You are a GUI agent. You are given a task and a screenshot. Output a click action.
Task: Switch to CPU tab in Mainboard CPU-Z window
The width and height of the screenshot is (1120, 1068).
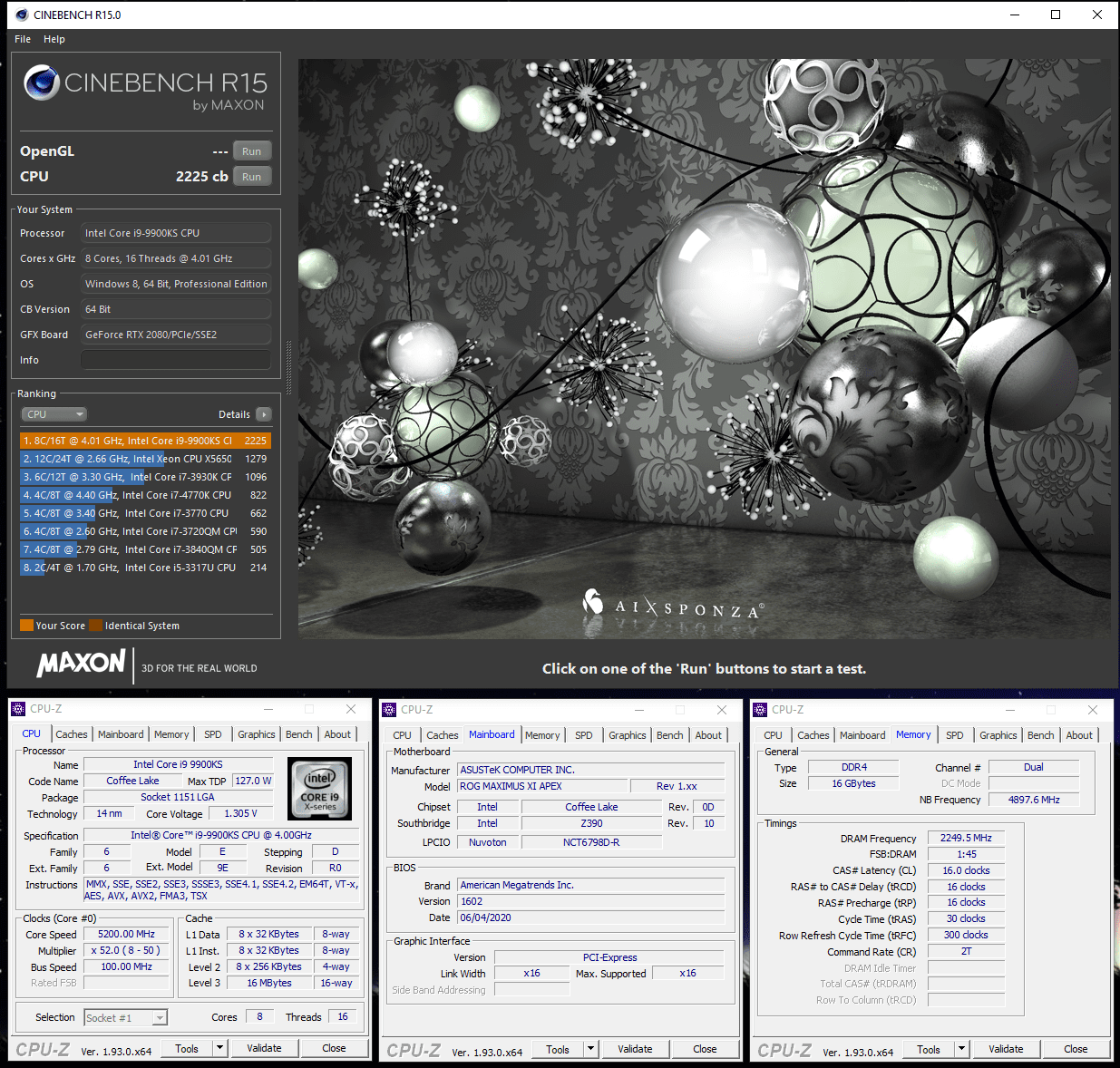coord(402,735)
